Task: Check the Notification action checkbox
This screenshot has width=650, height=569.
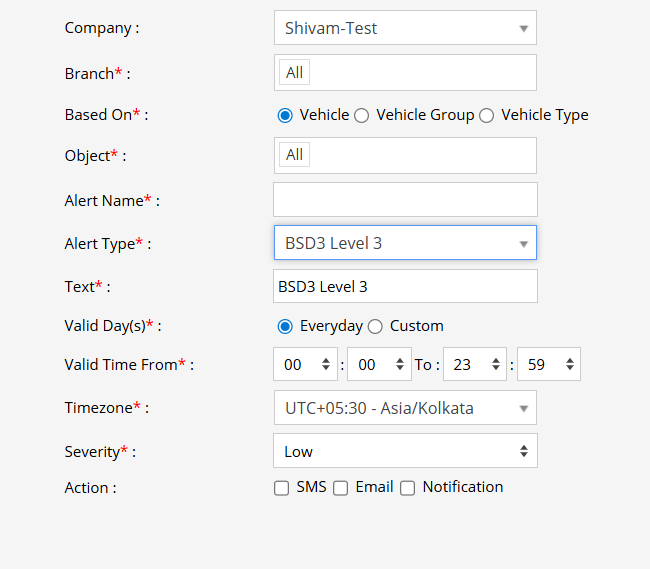Action: tap(408, 488)
